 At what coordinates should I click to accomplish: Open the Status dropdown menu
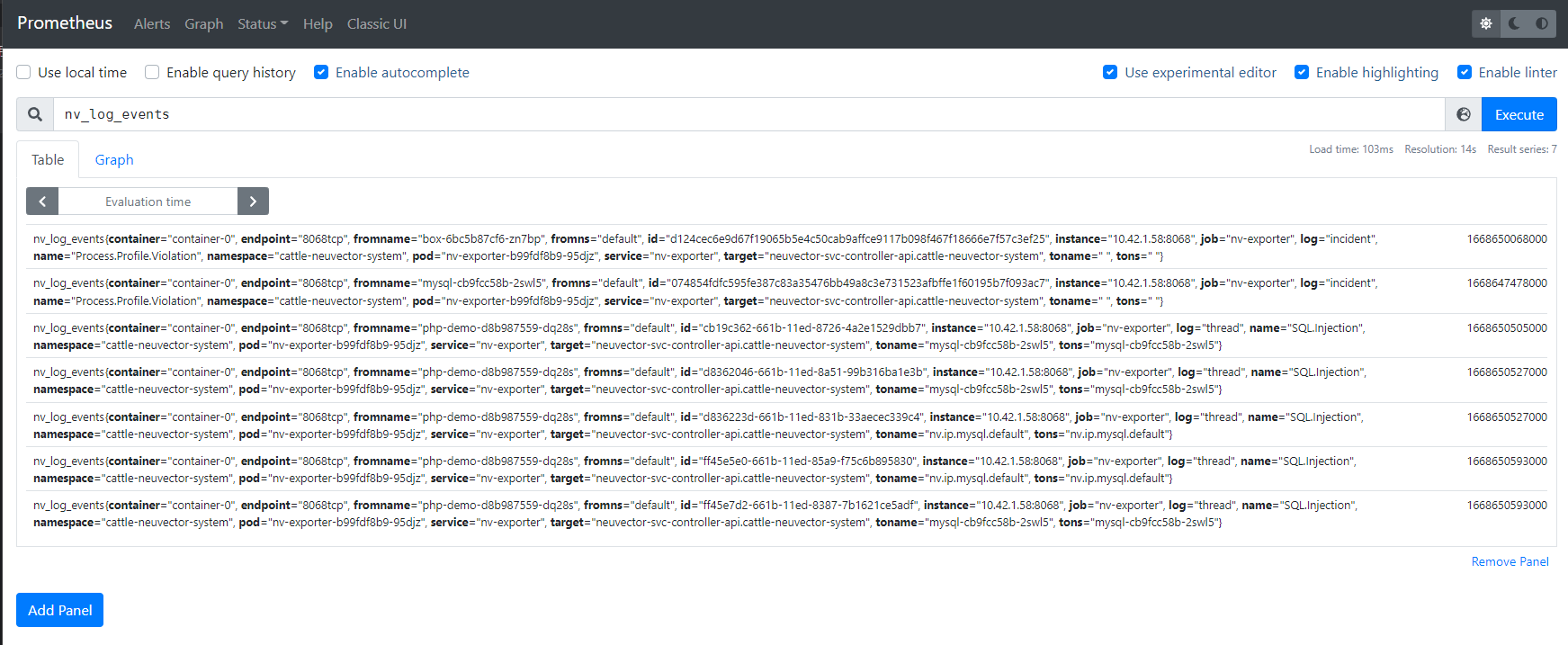pos(263,23)
